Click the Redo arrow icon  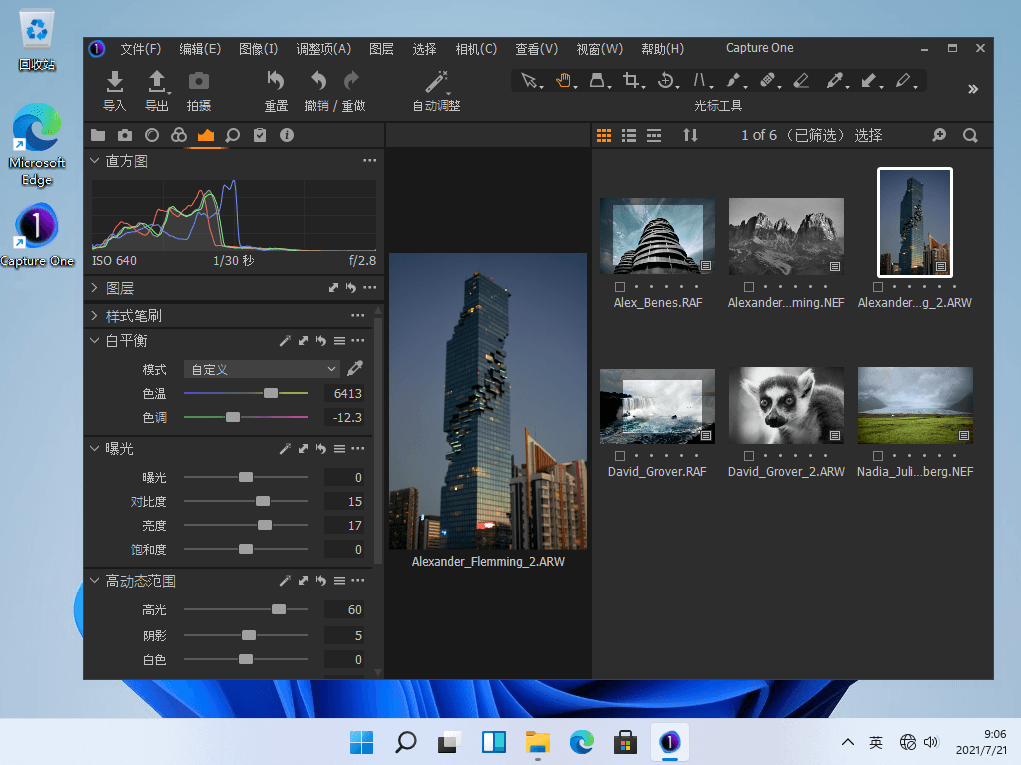click(x=352, y=81)
